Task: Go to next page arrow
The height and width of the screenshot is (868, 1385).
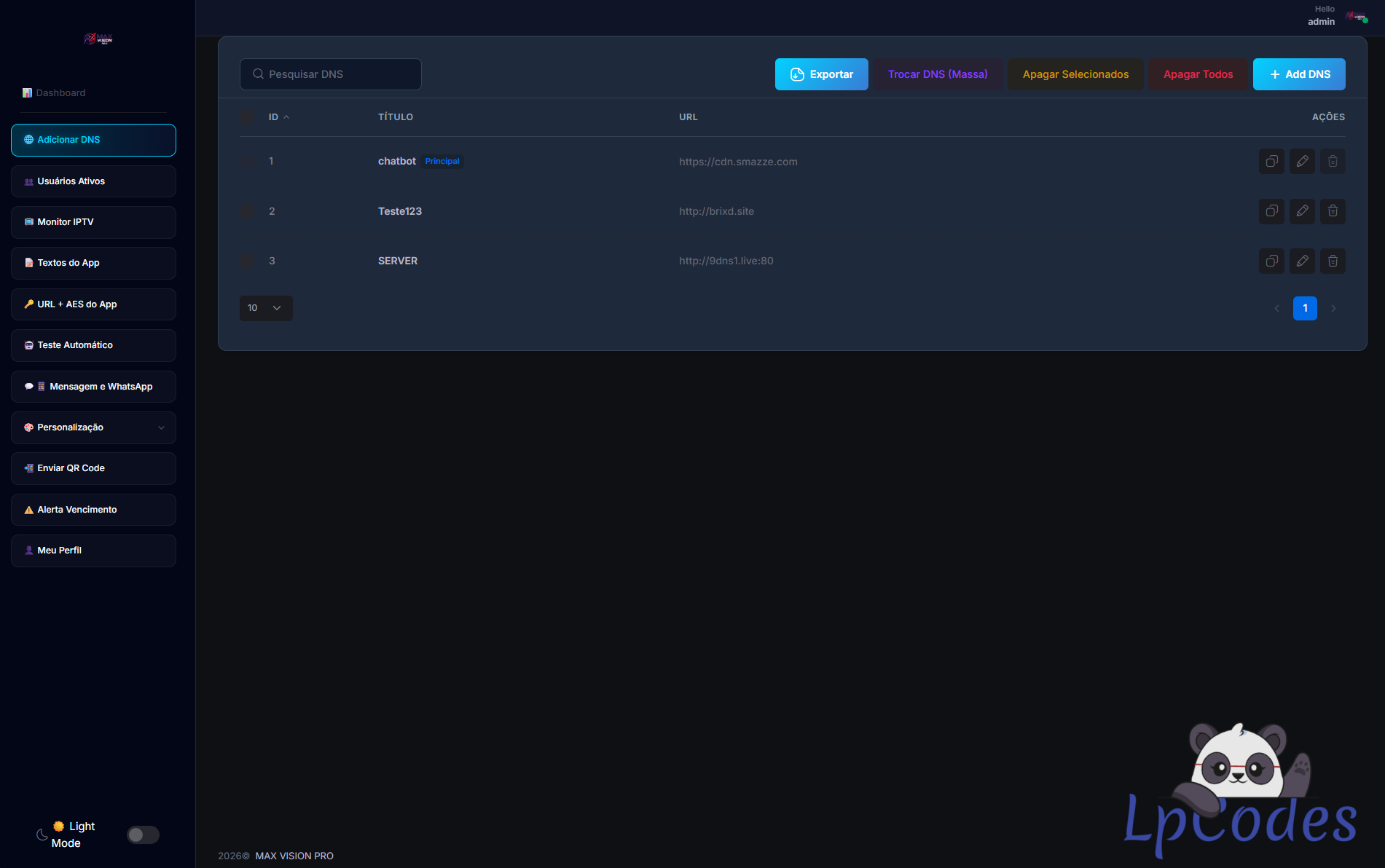Action: click(x=1333, y=309)
